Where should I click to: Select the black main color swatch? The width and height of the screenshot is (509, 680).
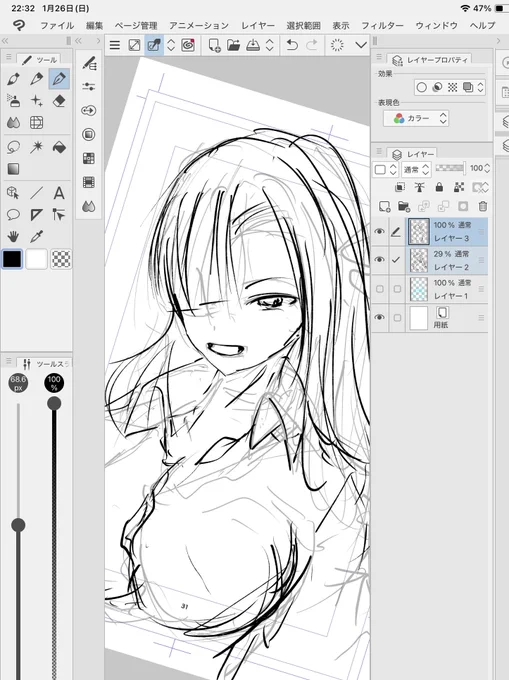click(12, 259)
